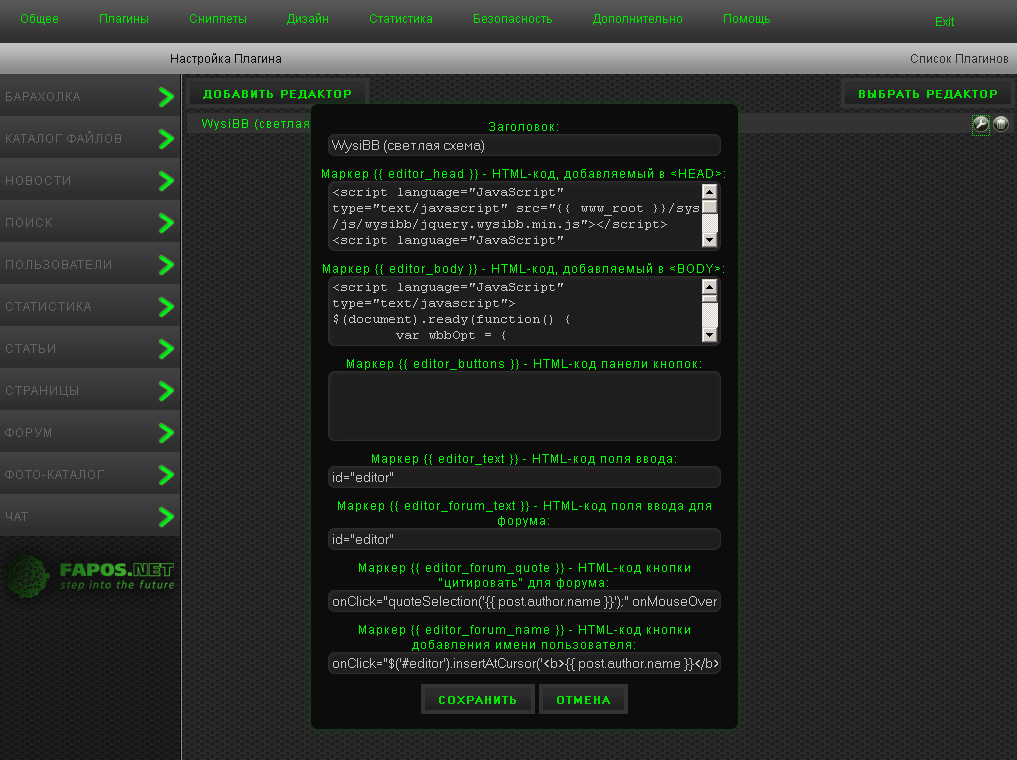Screen dimensions: 1017x760
Task: Expand the Статьи sidebar arrow
Action: pyautogui.click(x=167, y=349)
